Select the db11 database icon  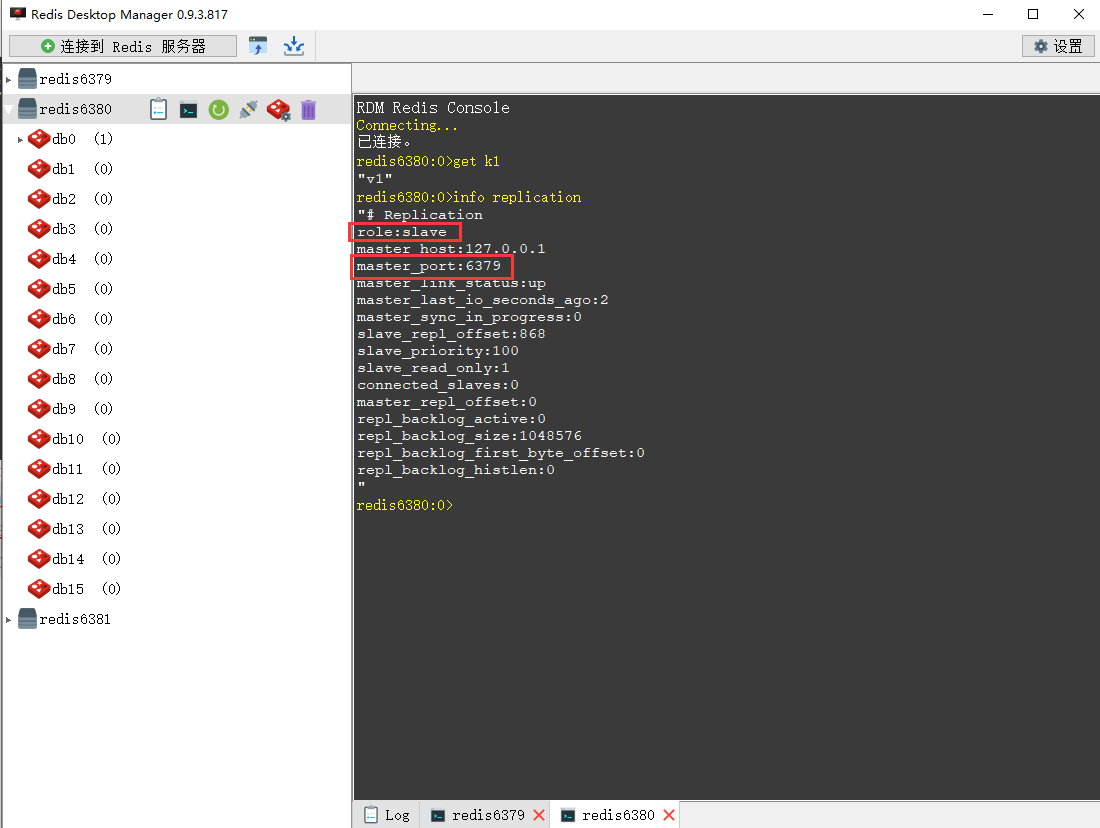tap(39, 469)
